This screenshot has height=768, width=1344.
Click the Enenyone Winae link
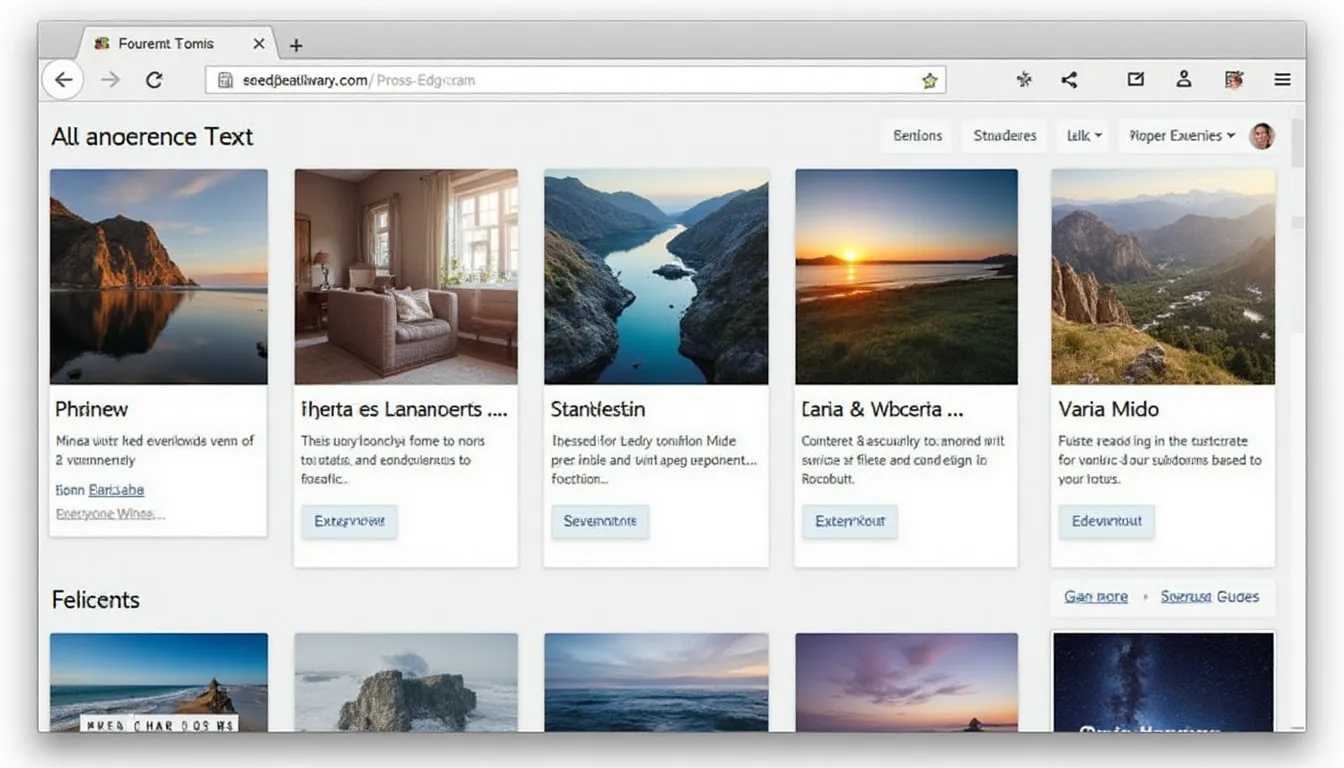pos(110,514)
